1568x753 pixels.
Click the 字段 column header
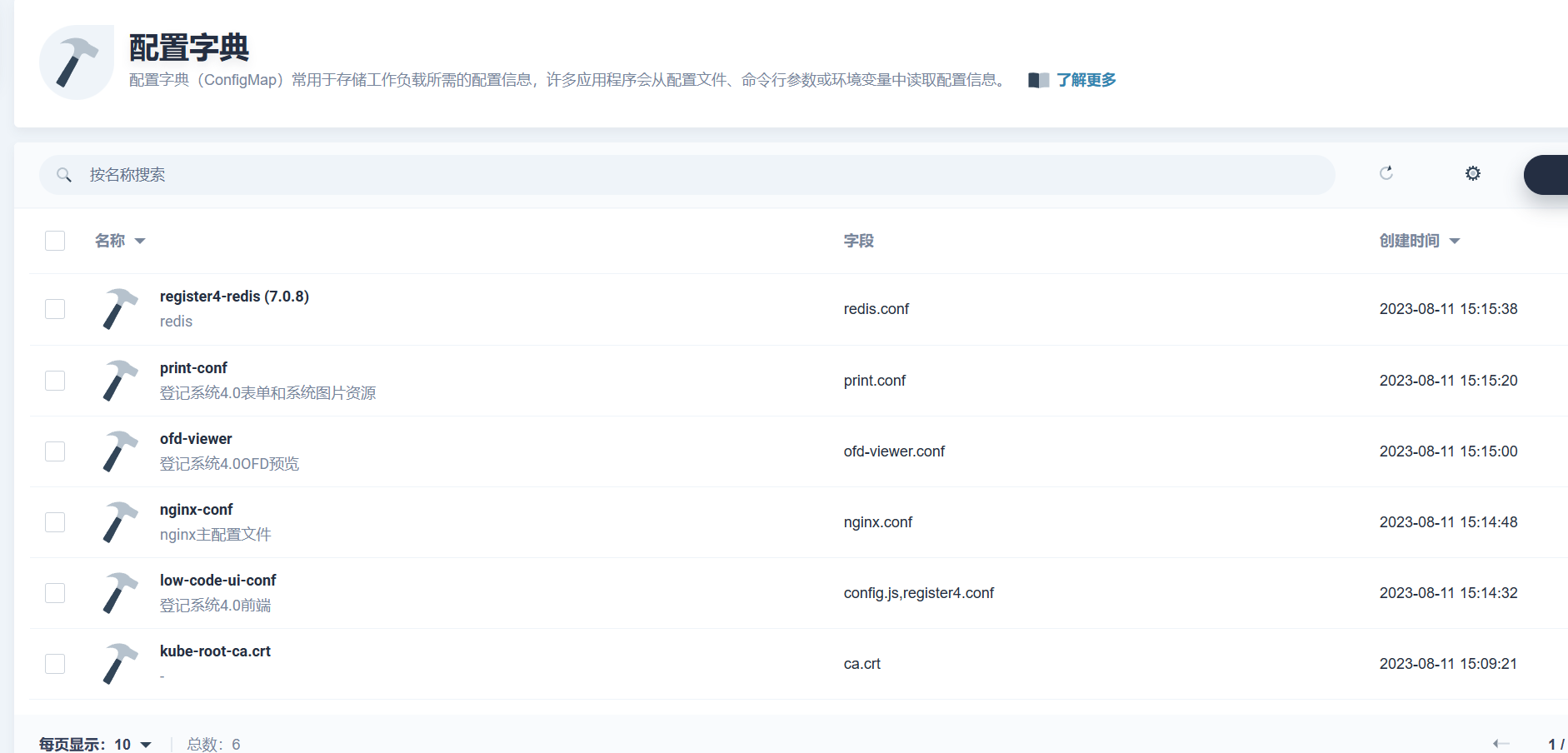[x=859, y=241]
